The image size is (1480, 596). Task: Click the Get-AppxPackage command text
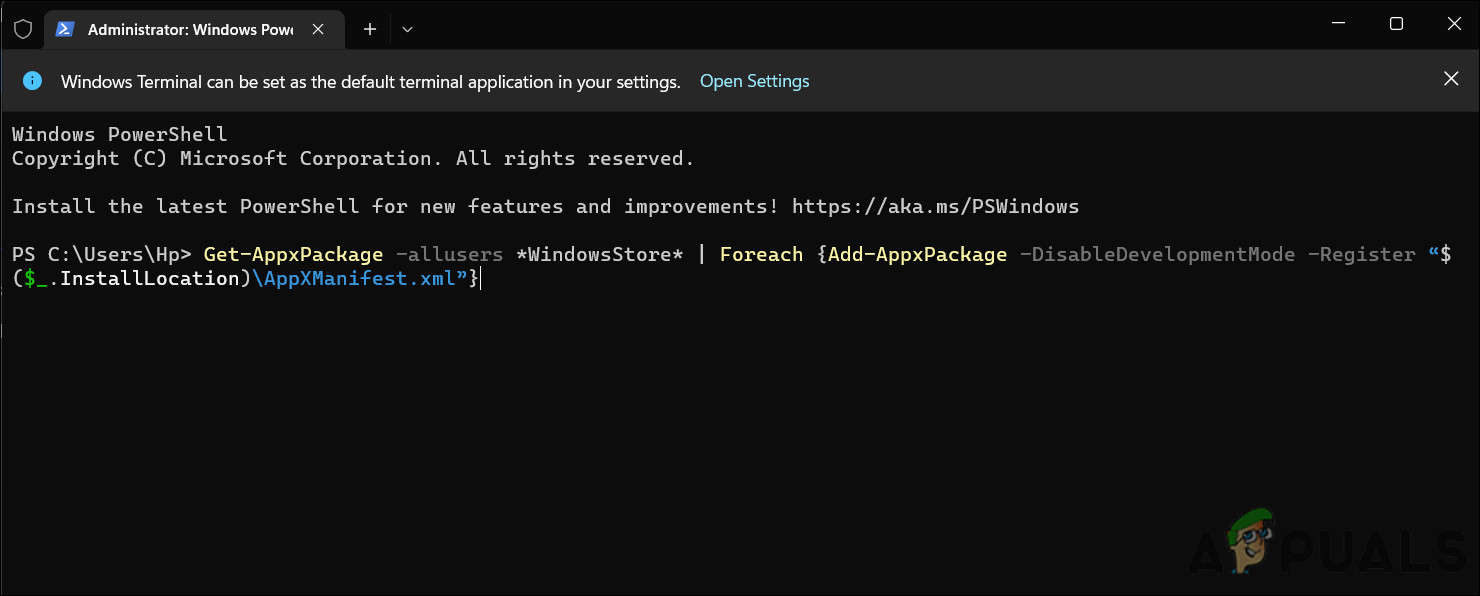coord(293,254)
